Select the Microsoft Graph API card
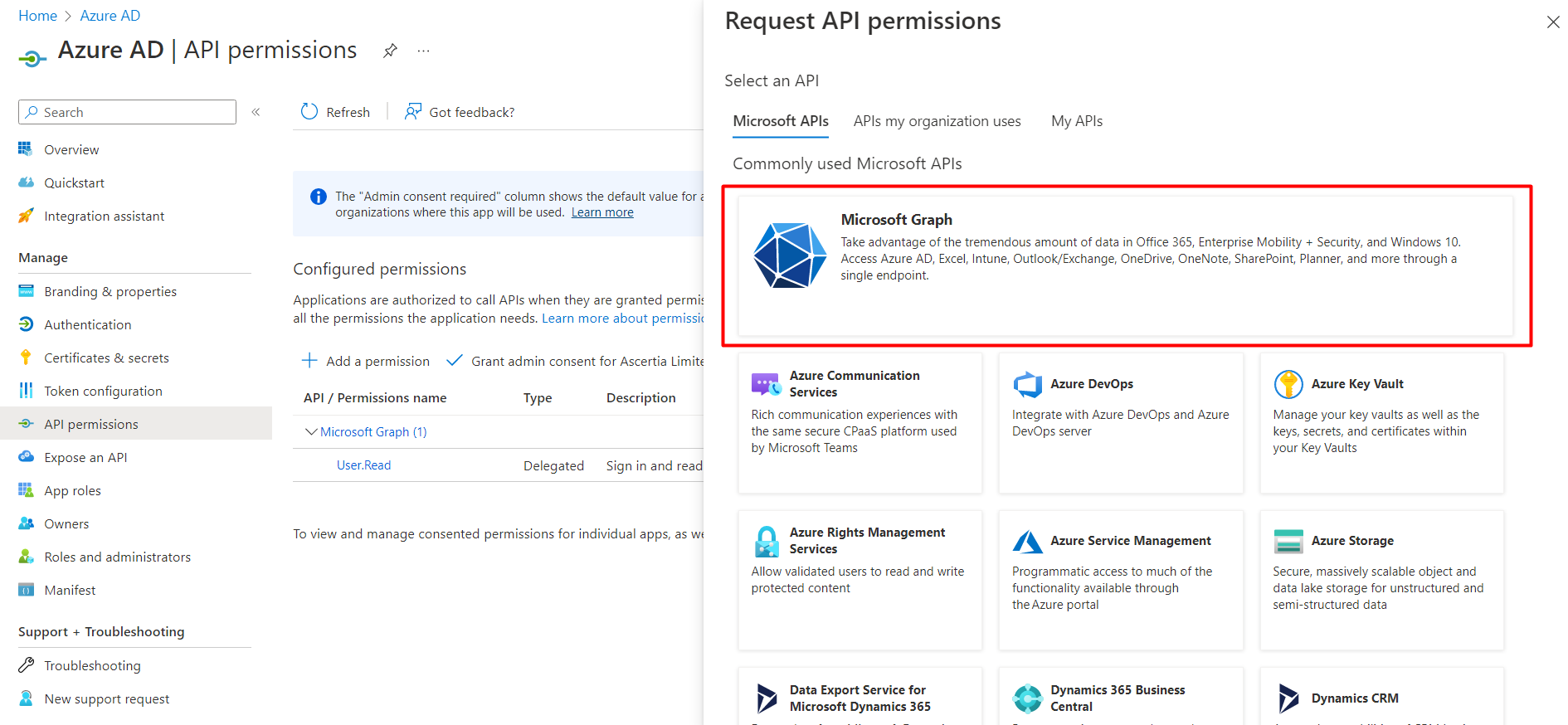The image size is (1568, 725). [1126, 265]
